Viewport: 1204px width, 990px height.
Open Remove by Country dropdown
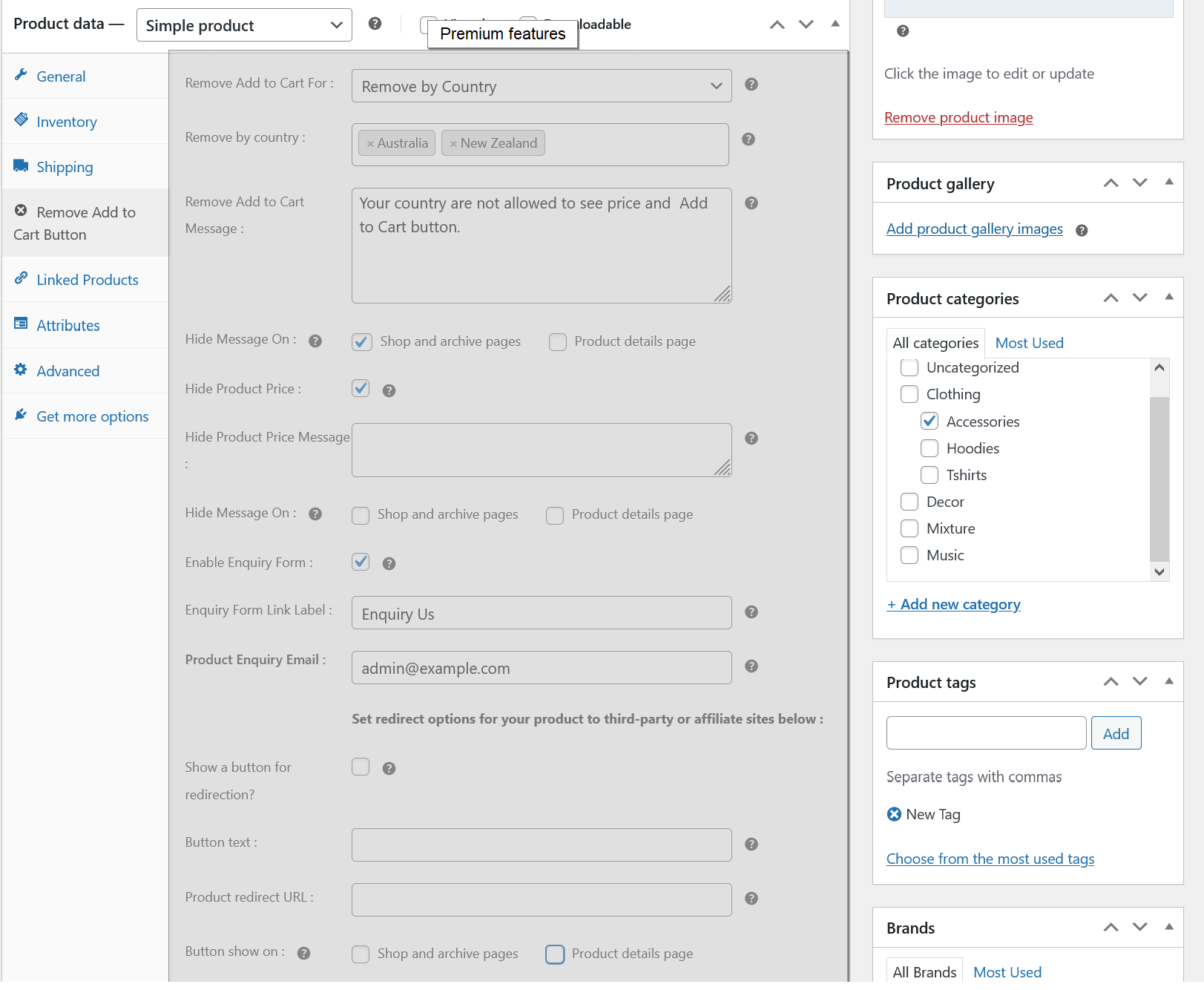(542, 86)
